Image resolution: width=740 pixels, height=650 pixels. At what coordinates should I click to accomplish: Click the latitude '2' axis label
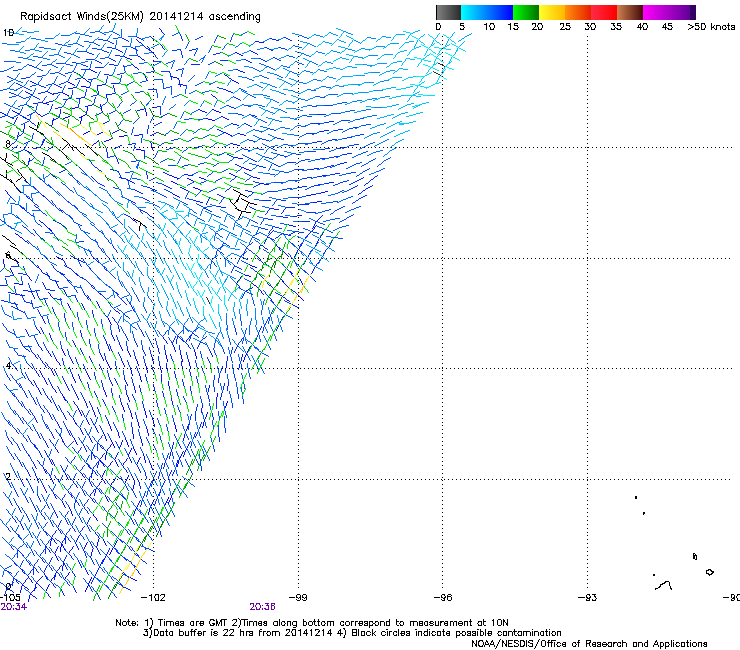[8, 476]
